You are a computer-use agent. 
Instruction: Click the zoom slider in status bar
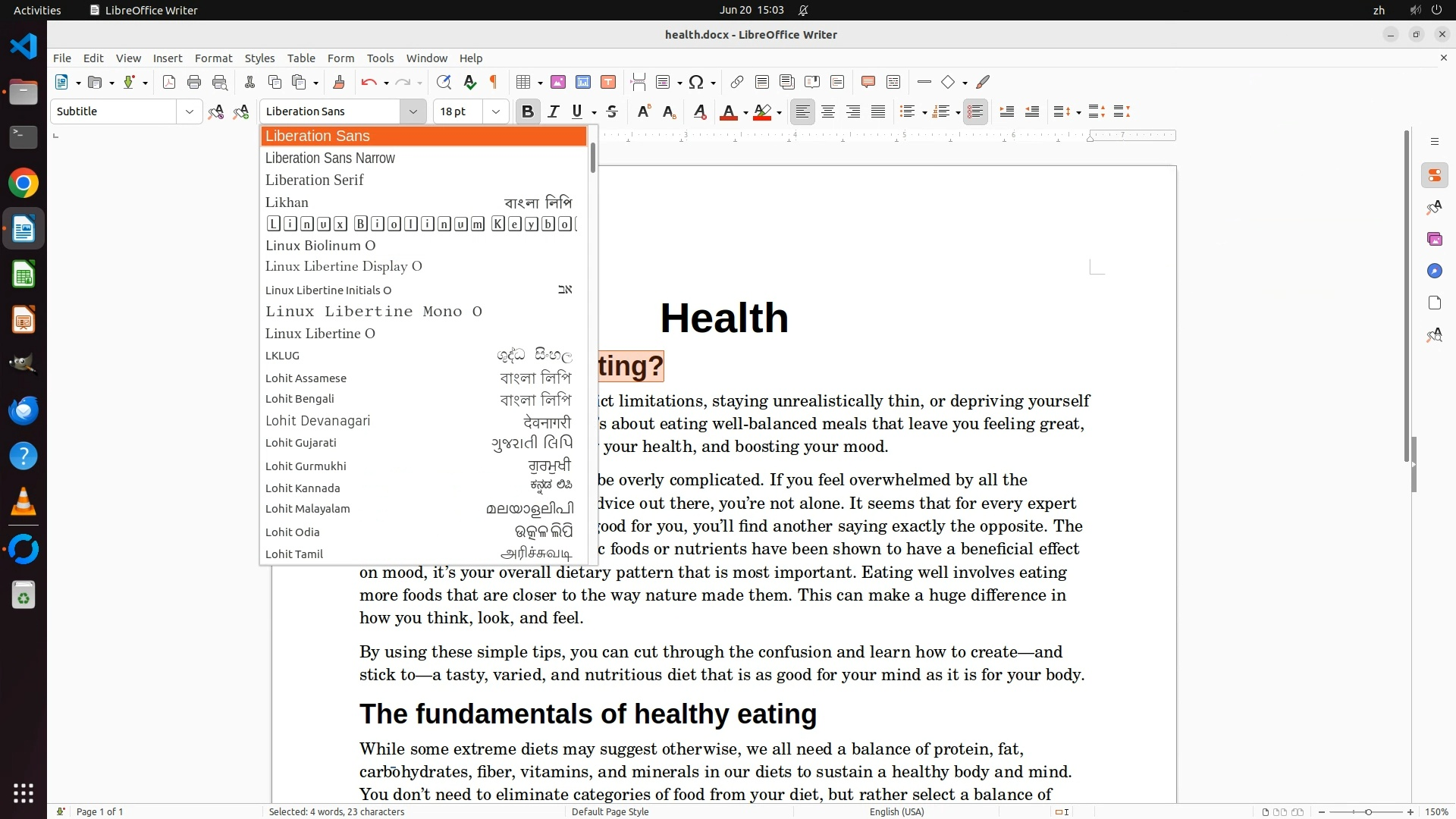(1367, 811)
